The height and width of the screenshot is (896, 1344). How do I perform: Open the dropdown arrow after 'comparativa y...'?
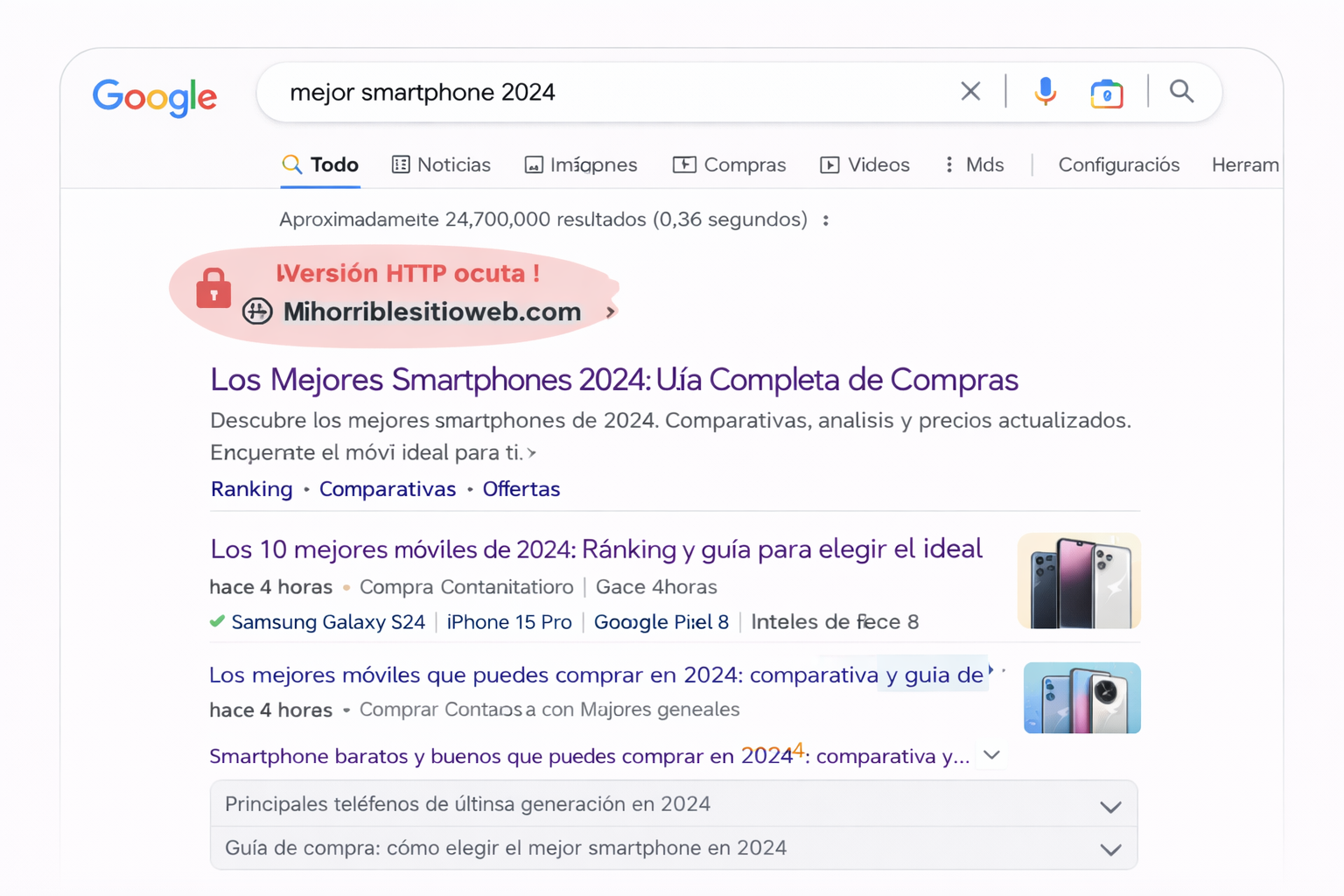pyautogui.click(x=990, y=754)
